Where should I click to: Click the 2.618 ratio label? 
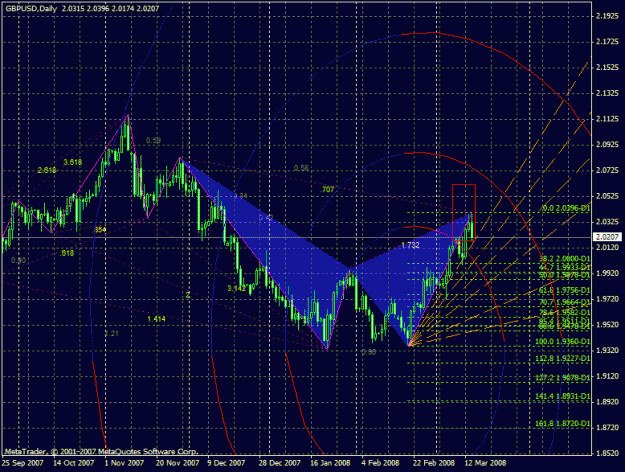click(x=47, y=170)
